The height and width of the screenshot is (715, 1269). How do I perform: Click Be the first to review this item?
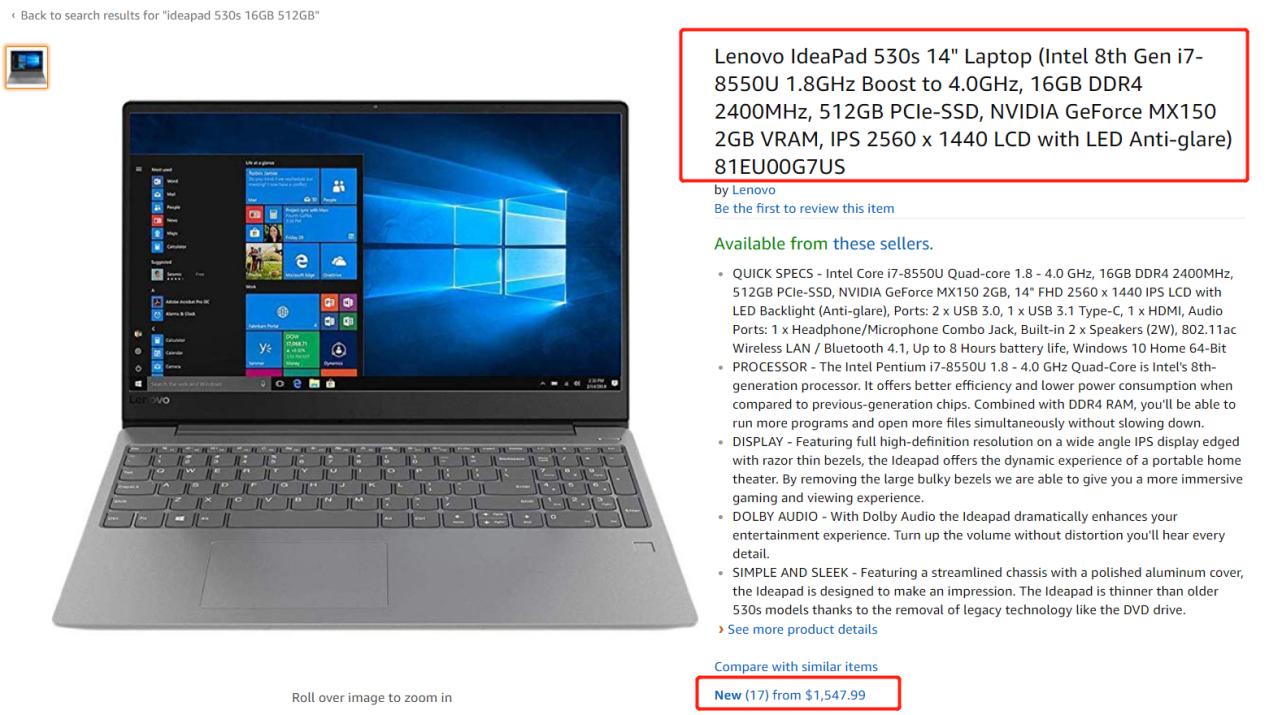tap(804, 209)
